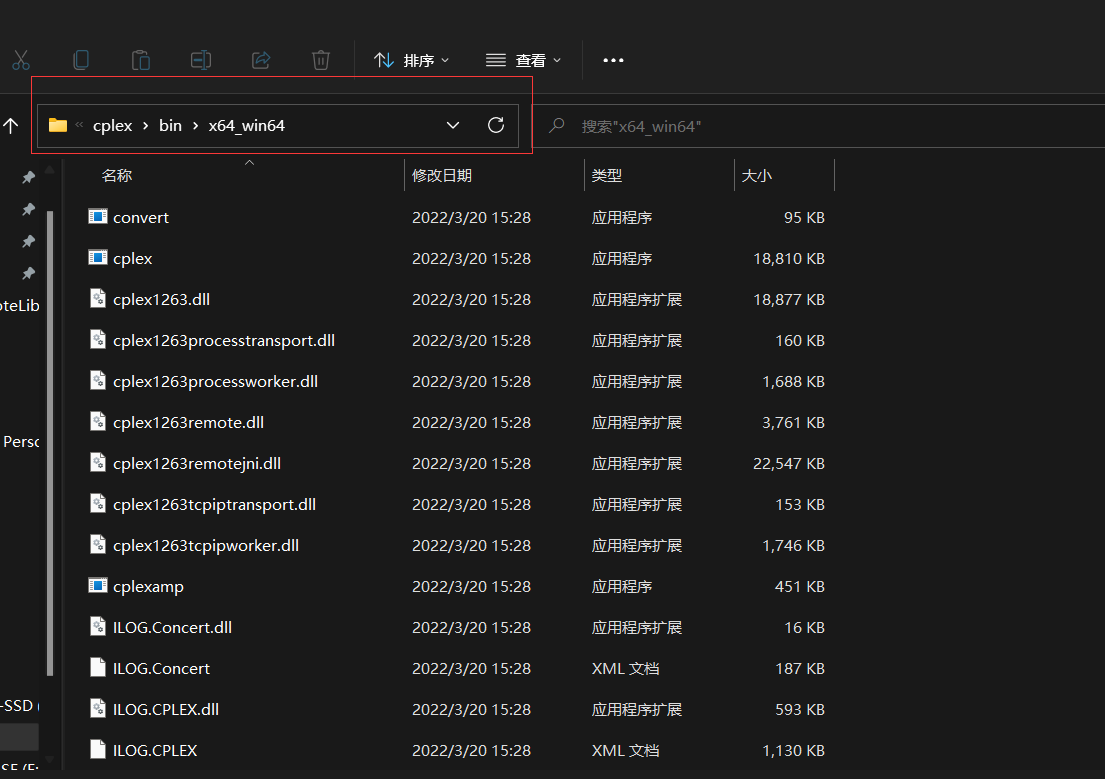Show hidden path via double chevron
1105x779 pixels.
tap(79, 125)
